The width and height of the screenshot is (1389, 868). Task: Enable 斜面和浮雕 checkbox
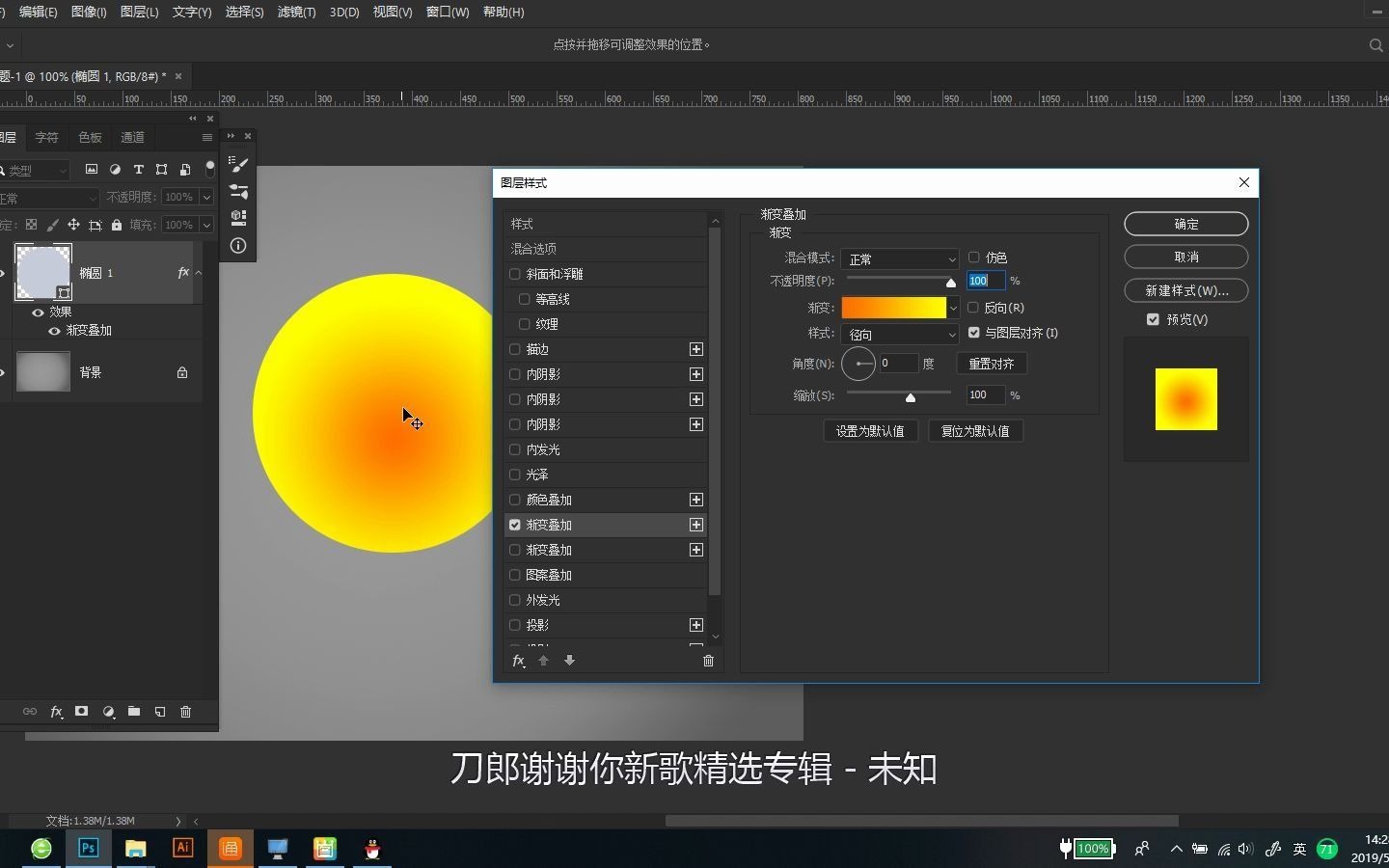515,274
